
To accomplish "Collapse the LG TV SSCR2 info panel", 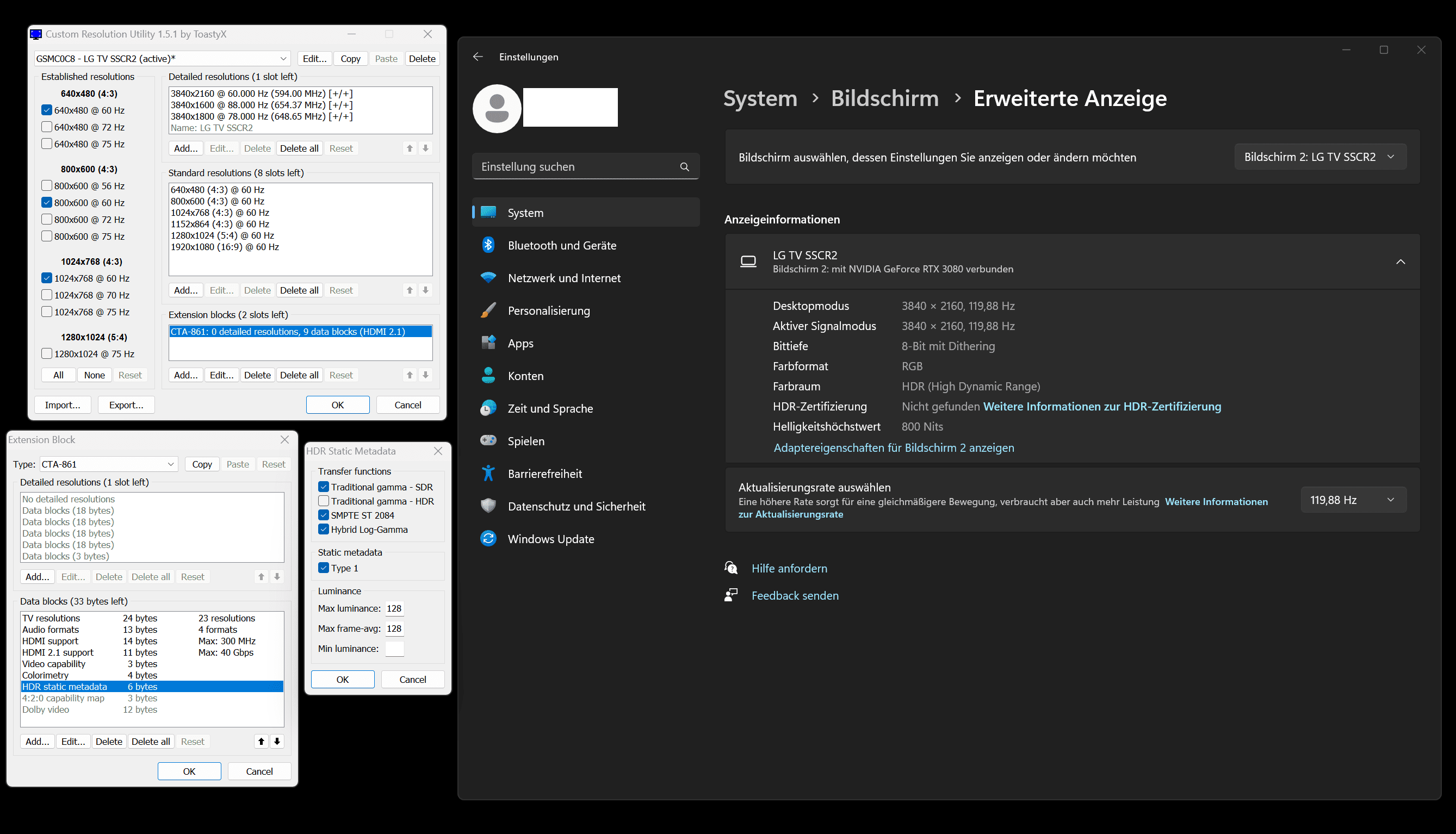I will pos(1401,262).
